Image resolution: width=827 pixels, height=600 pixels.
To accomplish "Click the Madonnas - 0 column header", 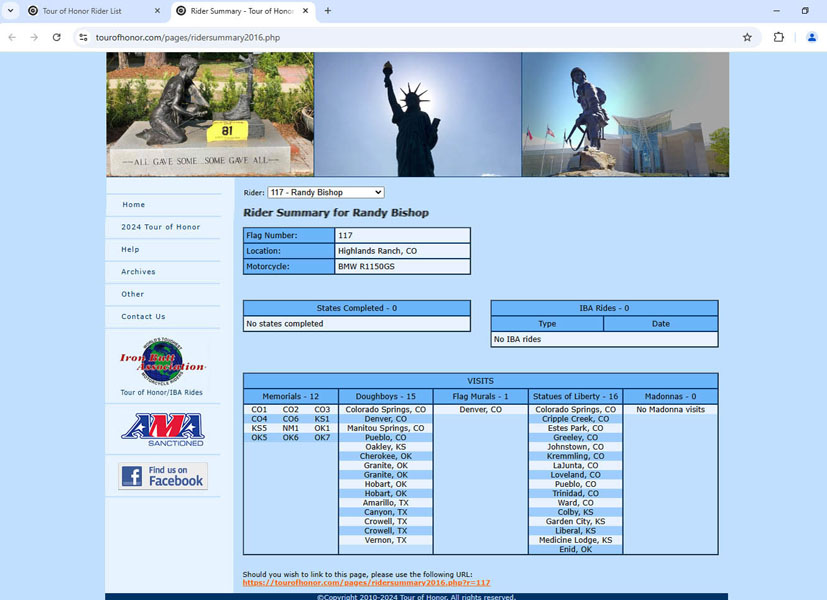I will click(670, 396).
